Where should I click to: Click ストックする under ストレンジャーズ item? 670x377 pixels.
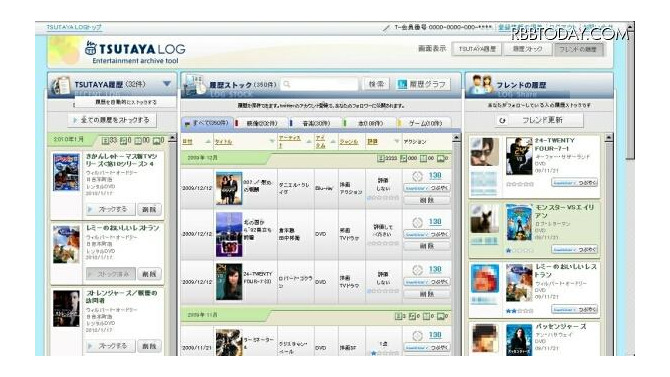[111, 346]
